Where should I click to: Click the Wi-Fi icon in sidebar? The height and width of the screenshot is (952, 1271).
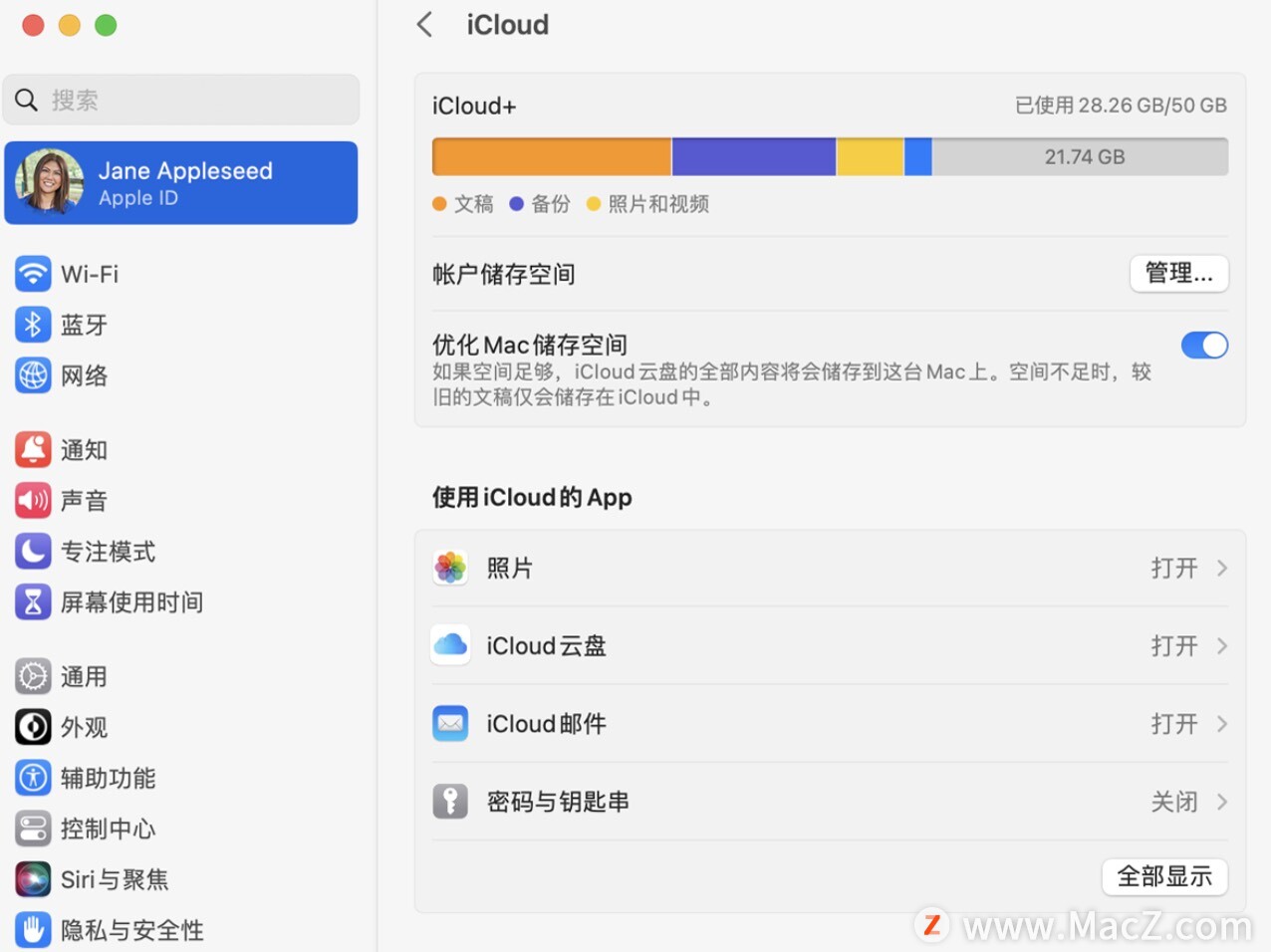[33, 273]
